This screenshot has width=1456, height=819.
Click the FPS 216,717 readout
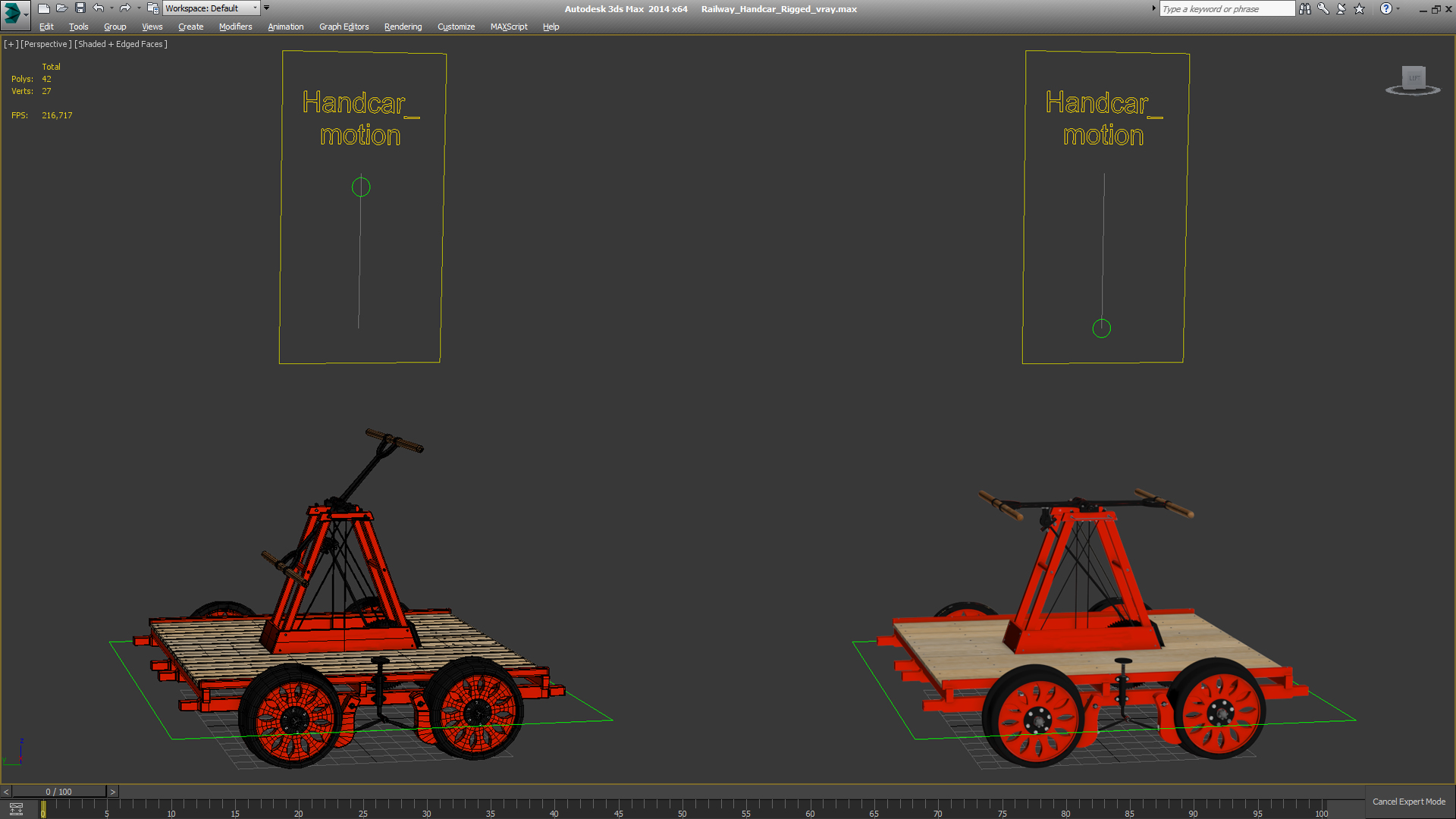point(42,115)
